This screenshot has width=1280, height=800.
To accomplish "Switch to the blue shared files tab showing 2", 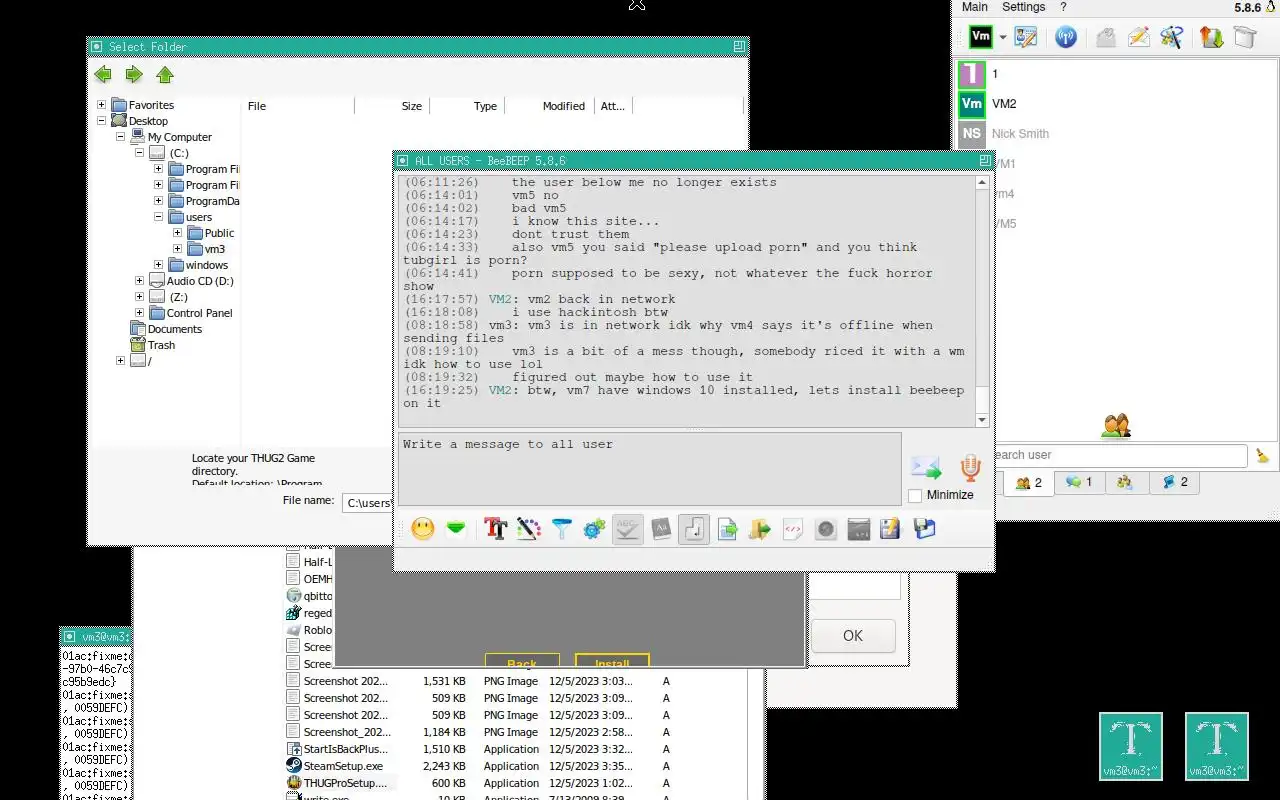I will 1174,482.
